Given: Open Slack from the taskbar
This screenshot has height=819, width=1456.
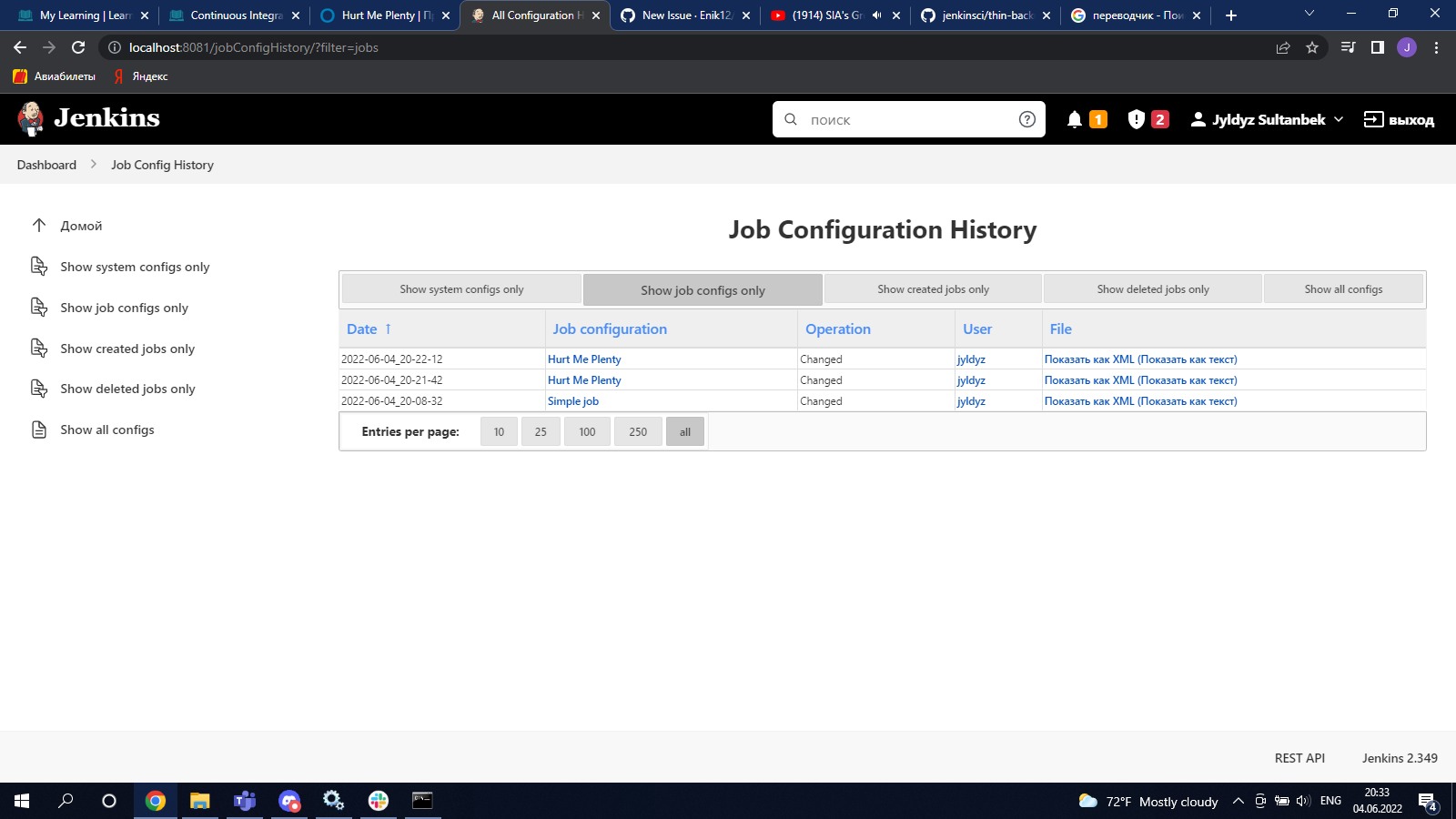Looking at the screenshot, I should click(x=379, y=801).
